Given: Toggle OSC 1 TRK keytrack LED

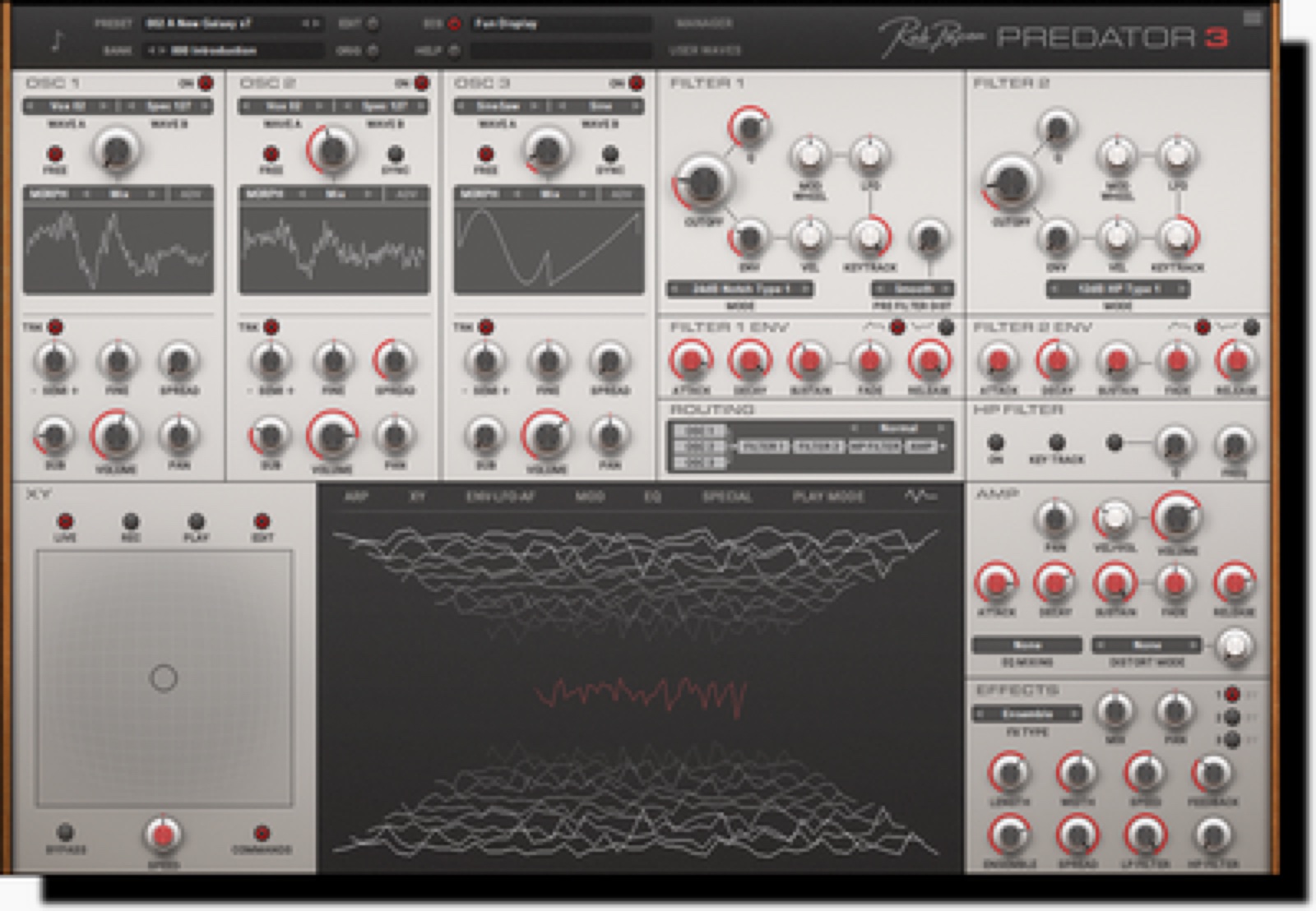Looking at the screenshot, I should tap(55, 326).
